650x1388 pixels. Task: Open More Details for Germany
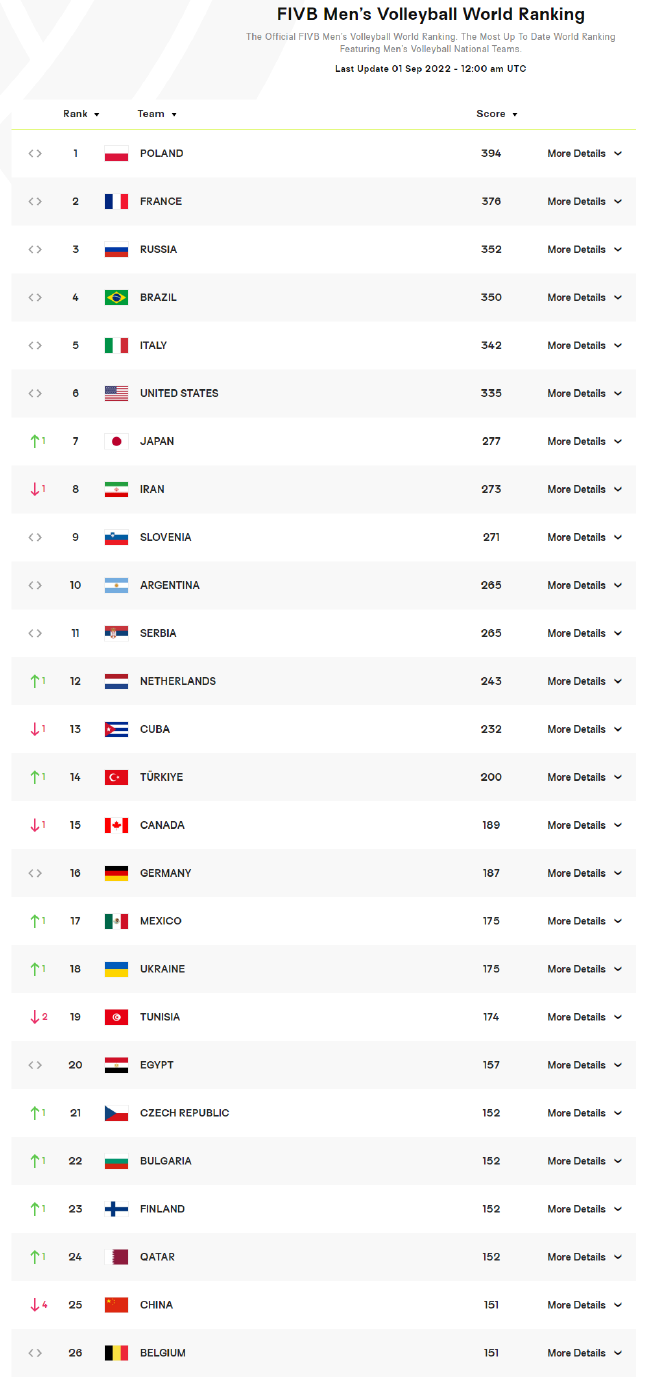pyautogui.click(x=584, y=874)
